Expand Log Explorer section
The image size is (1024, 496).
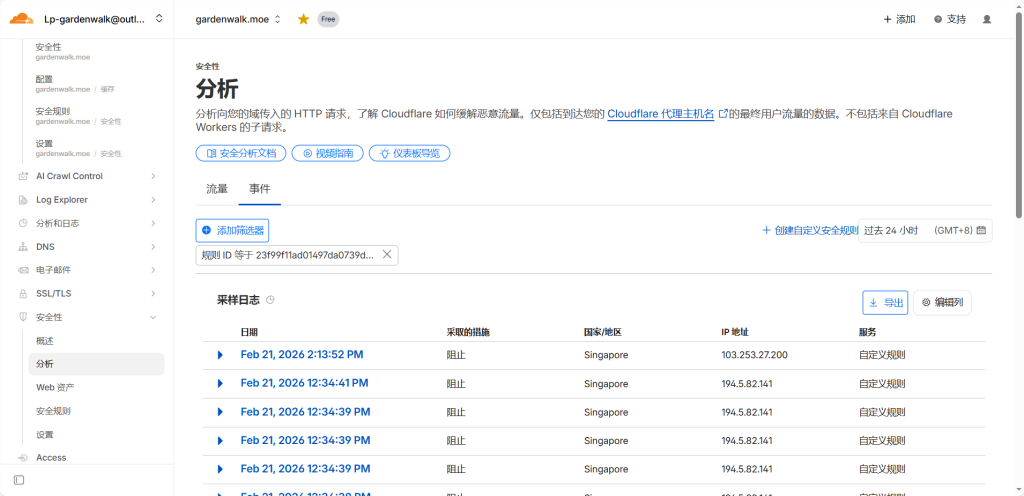pos(153,200)
